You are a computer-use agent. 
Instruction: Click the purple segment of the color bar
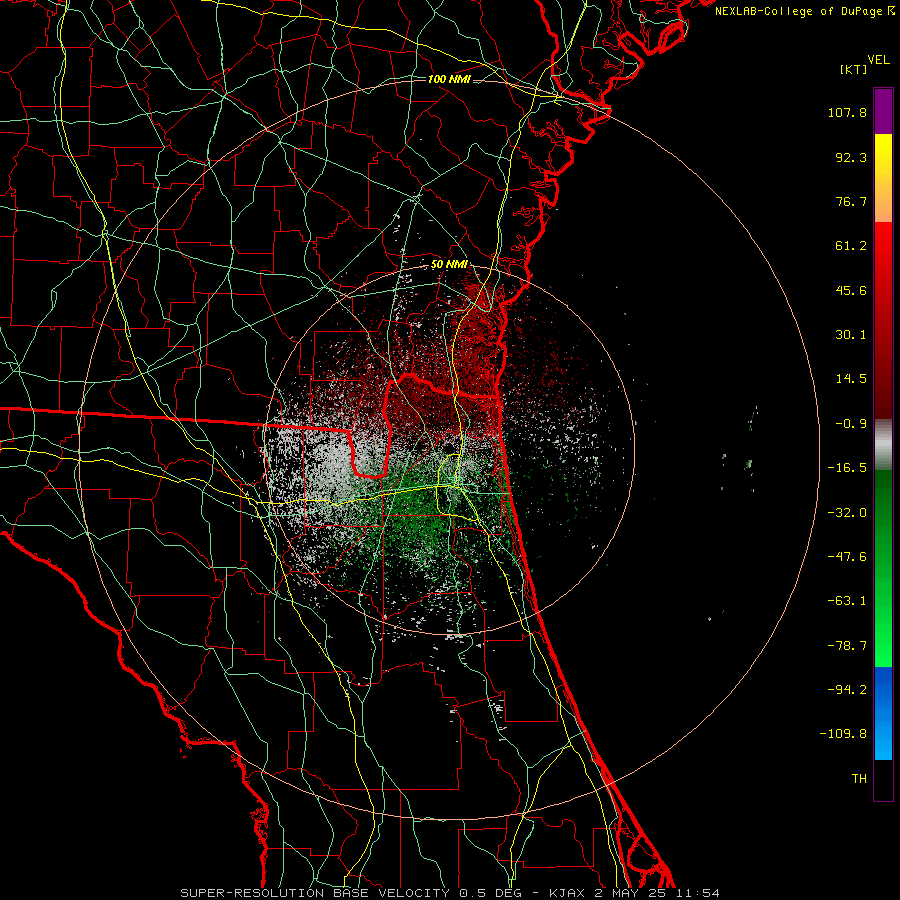click(883, 111)
